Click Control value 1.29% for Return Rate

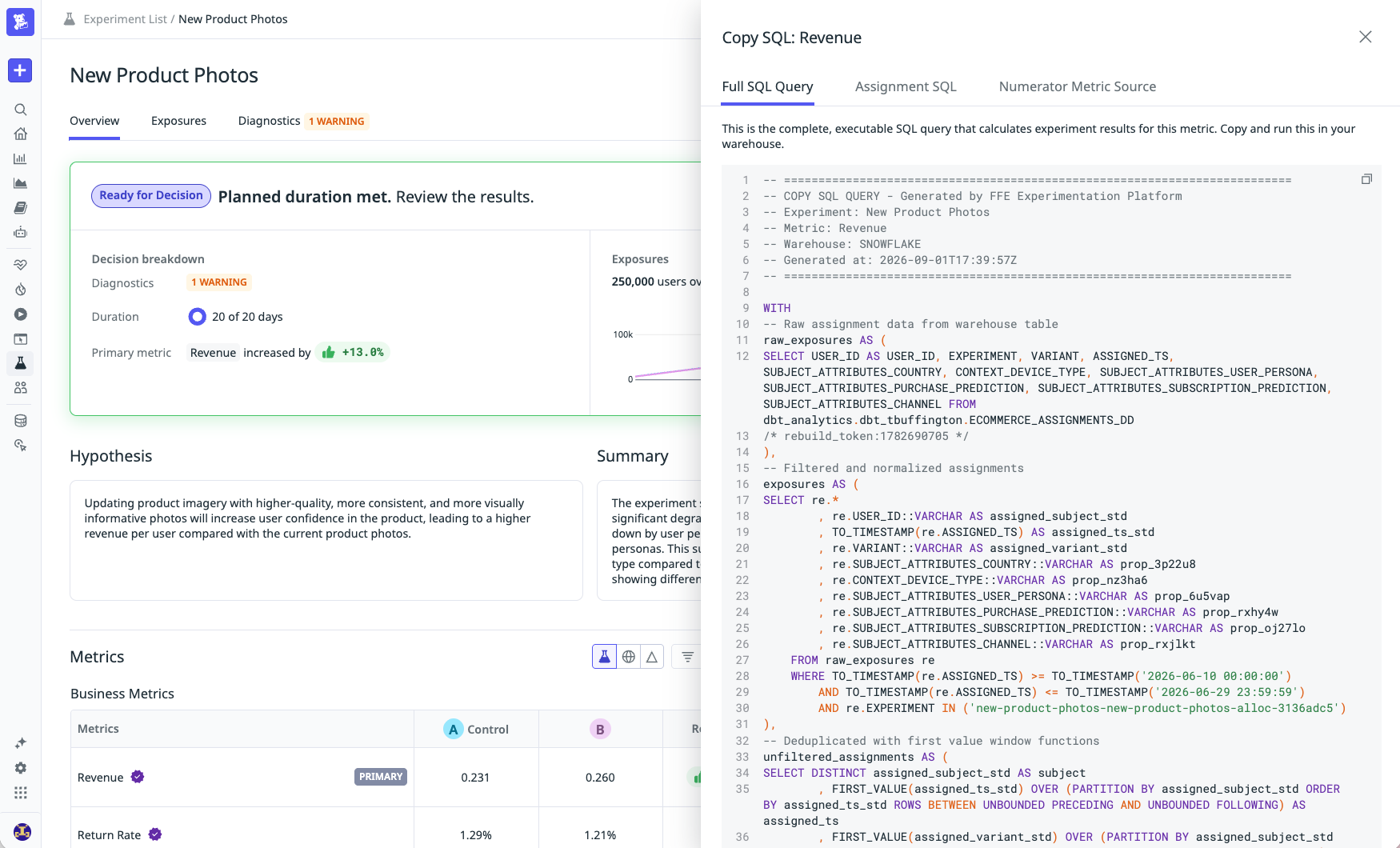[476, 835]
